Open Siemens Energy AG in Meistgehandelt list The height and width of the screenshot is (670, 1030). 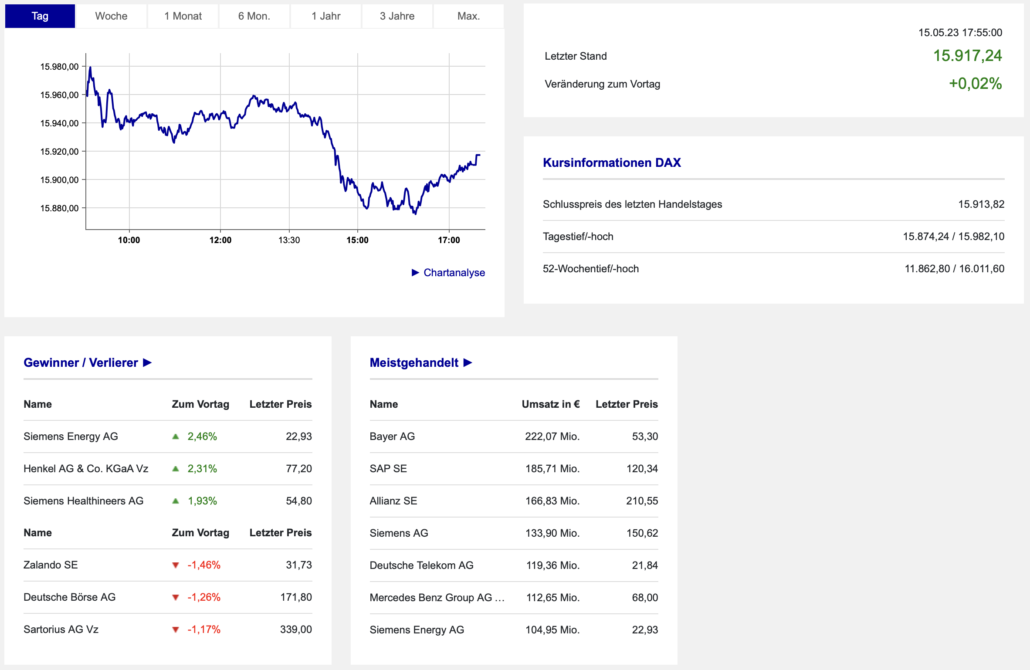(x=417, y=629)
